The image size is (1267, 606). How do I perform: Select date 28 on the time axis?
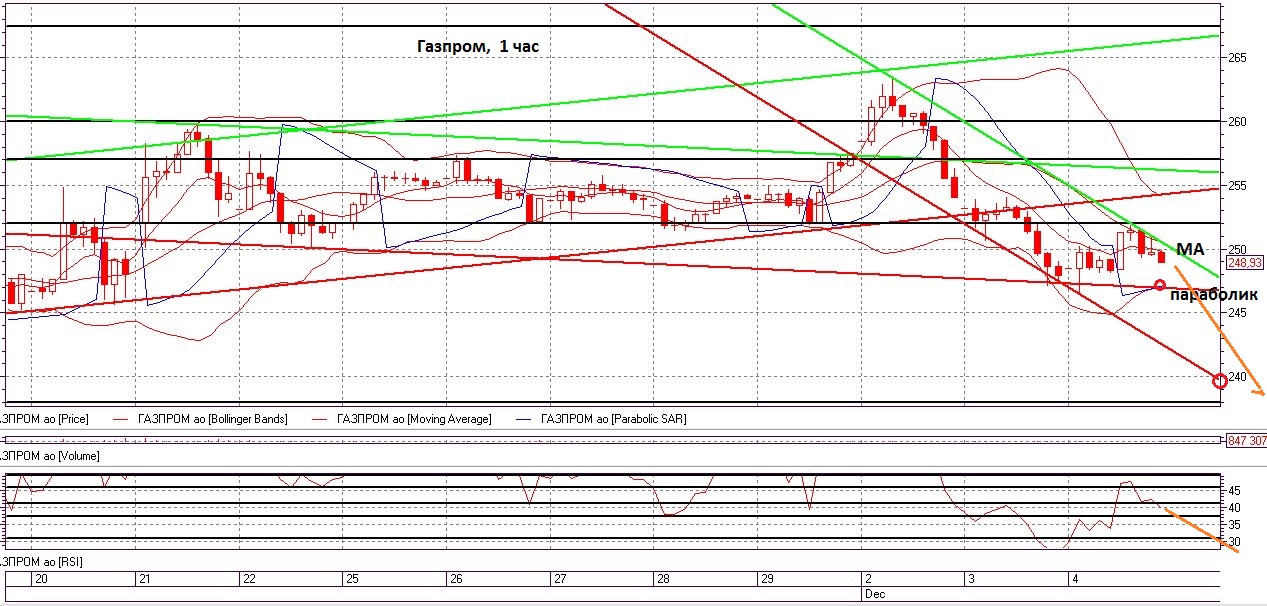tap(663, 579)
